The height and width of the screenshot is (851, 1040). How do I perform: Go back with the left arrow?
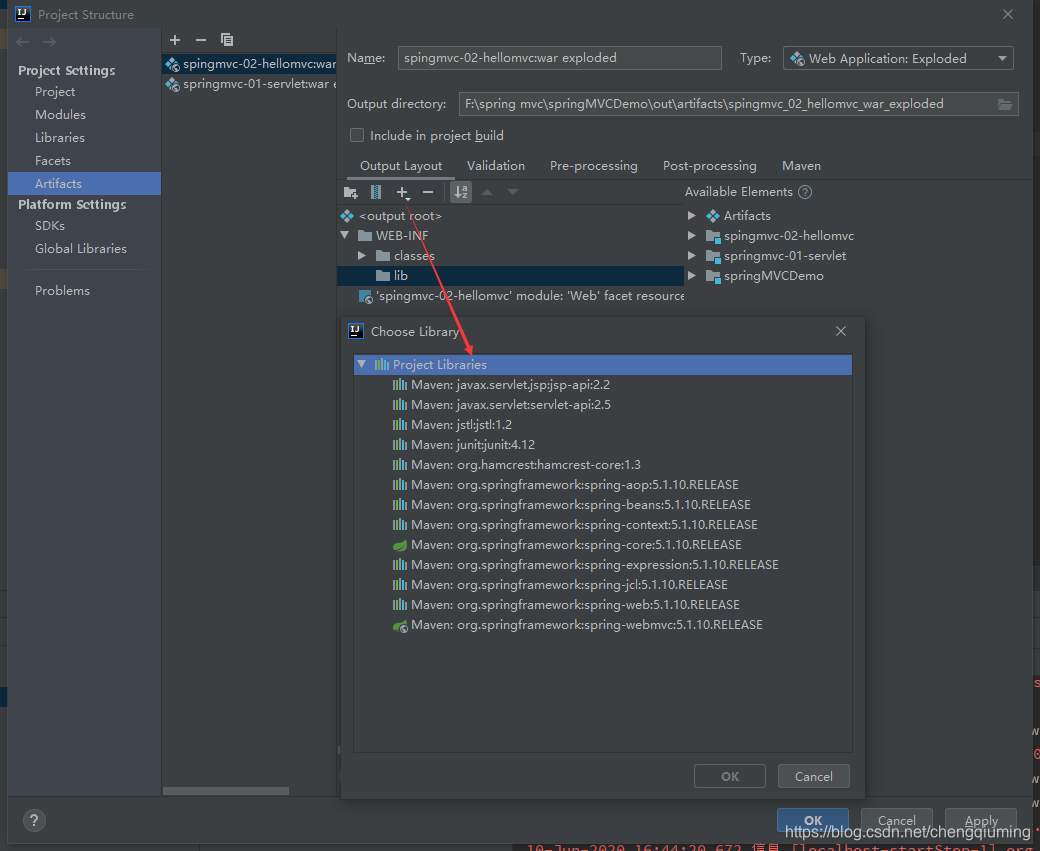(23, 42)
